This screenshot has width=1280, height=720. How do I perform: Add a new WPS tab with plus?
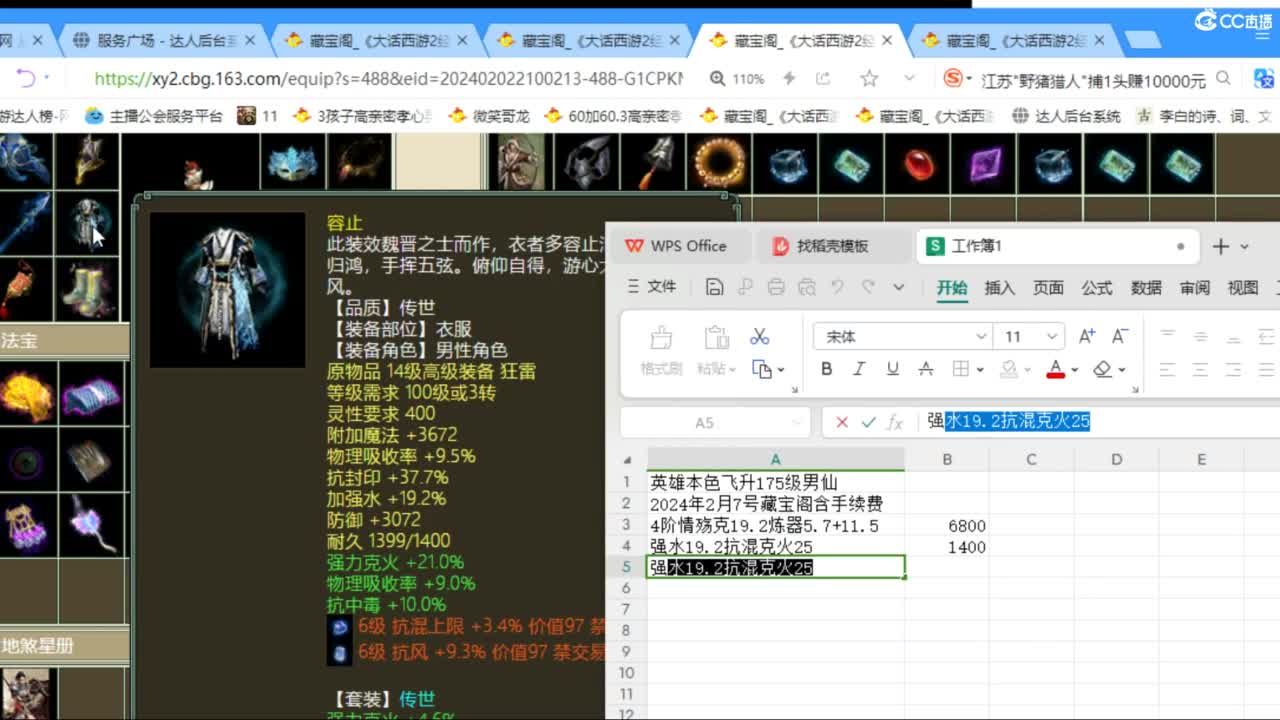1221,246
